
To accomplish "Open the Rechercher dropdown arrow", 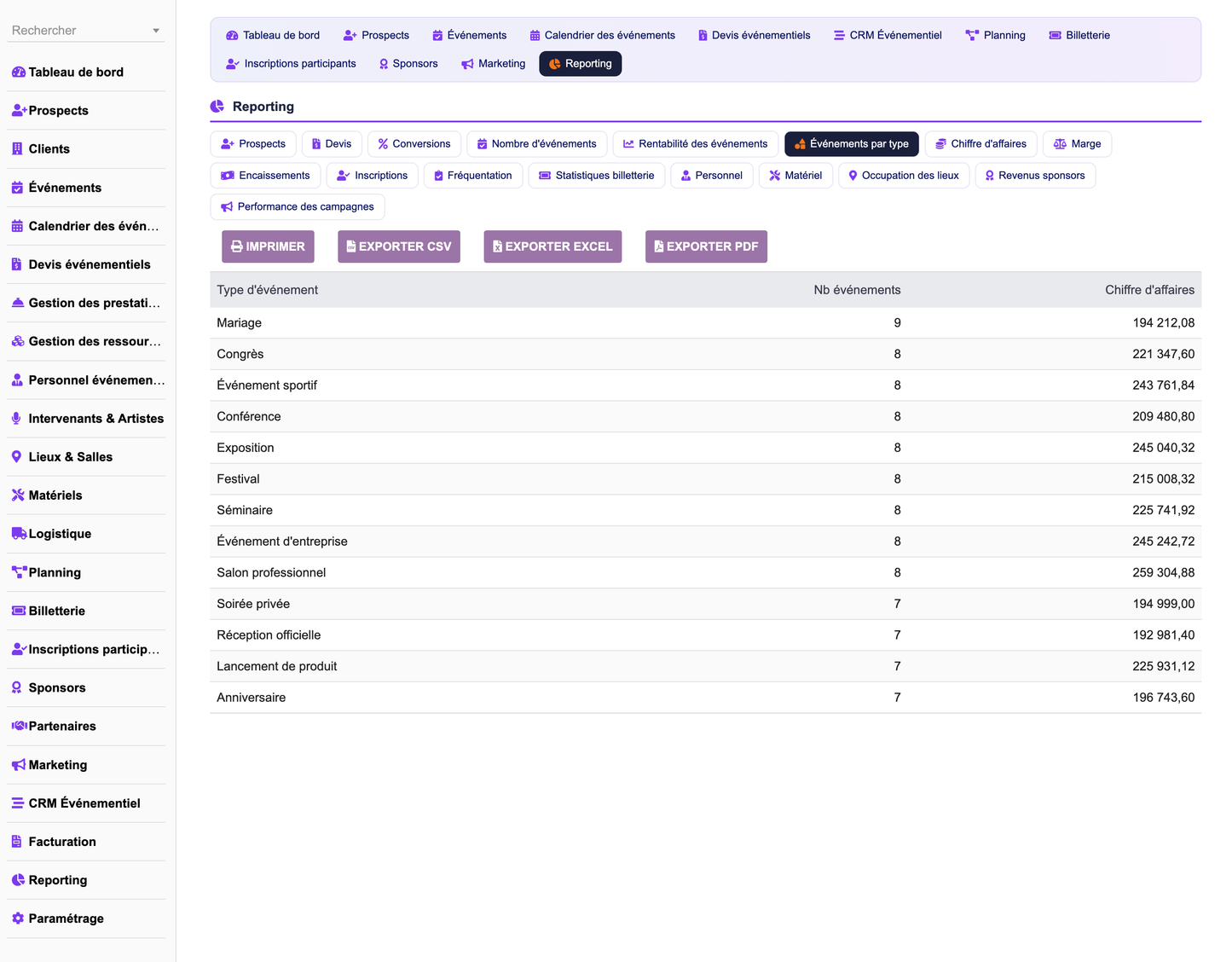I will [x=156, y=31].
